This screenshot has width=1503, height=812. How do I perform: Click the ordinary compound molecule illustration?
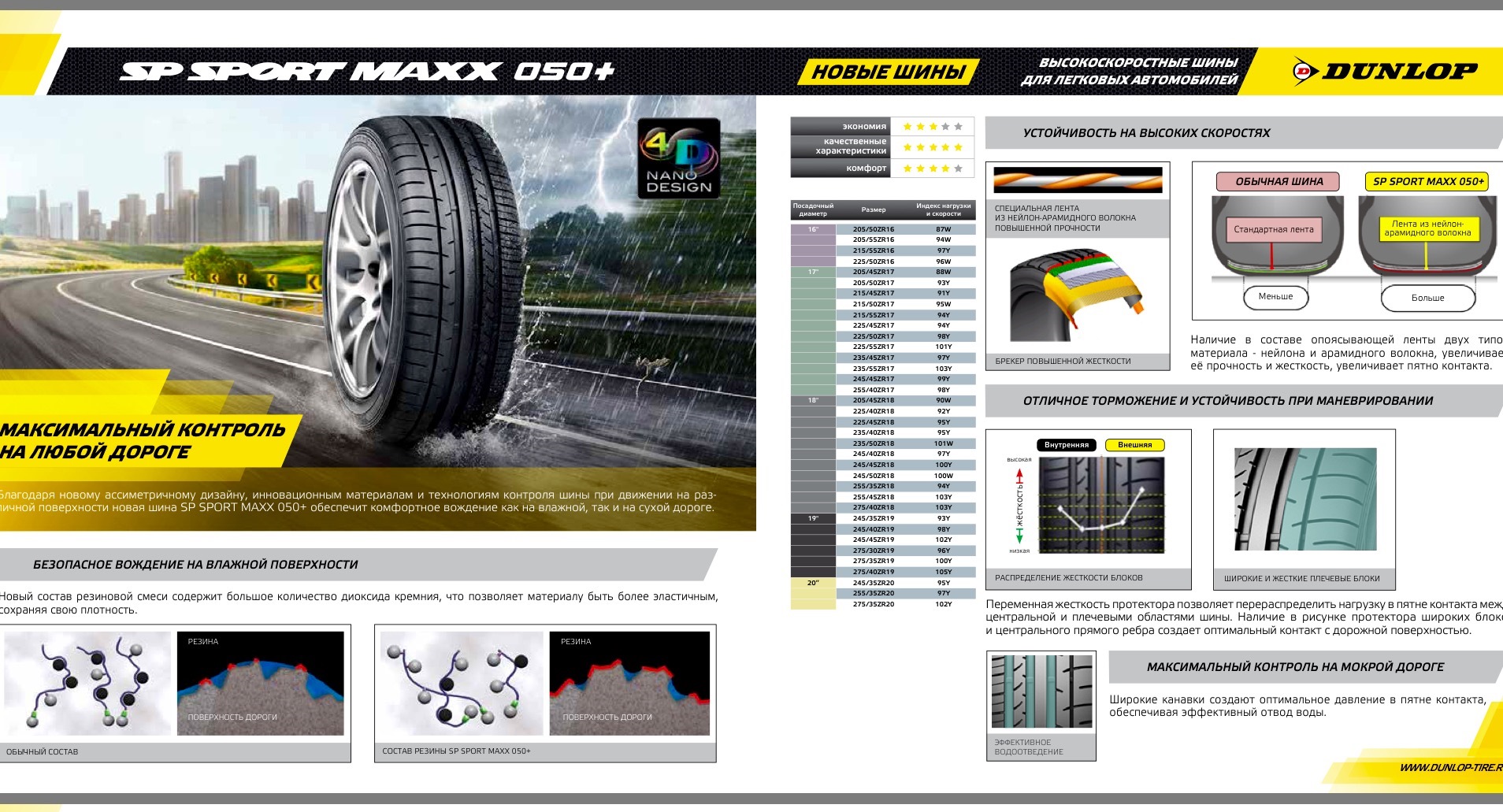(87, 684)
